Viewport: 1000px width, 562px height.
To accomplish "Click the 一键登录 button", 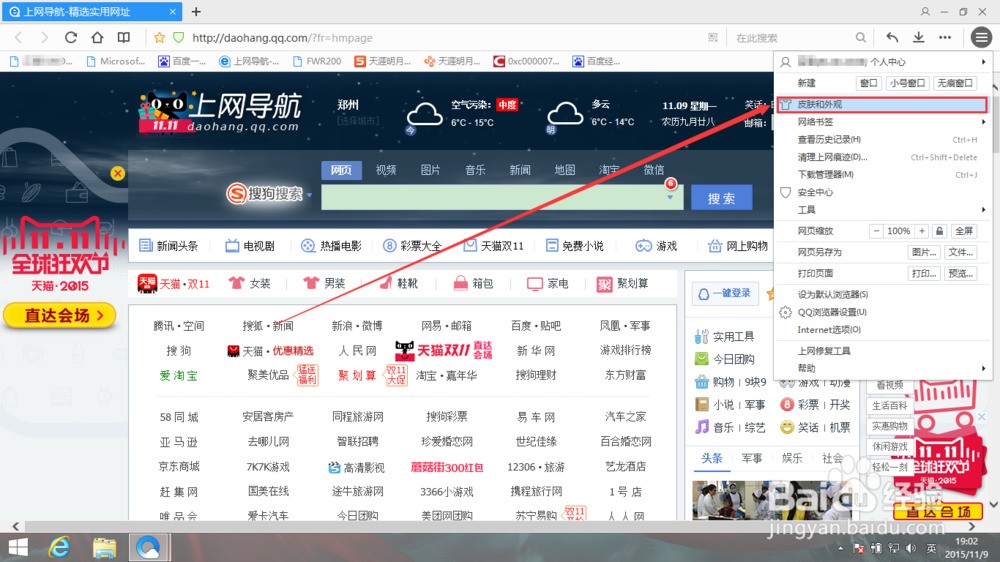I will click(726, 293).
